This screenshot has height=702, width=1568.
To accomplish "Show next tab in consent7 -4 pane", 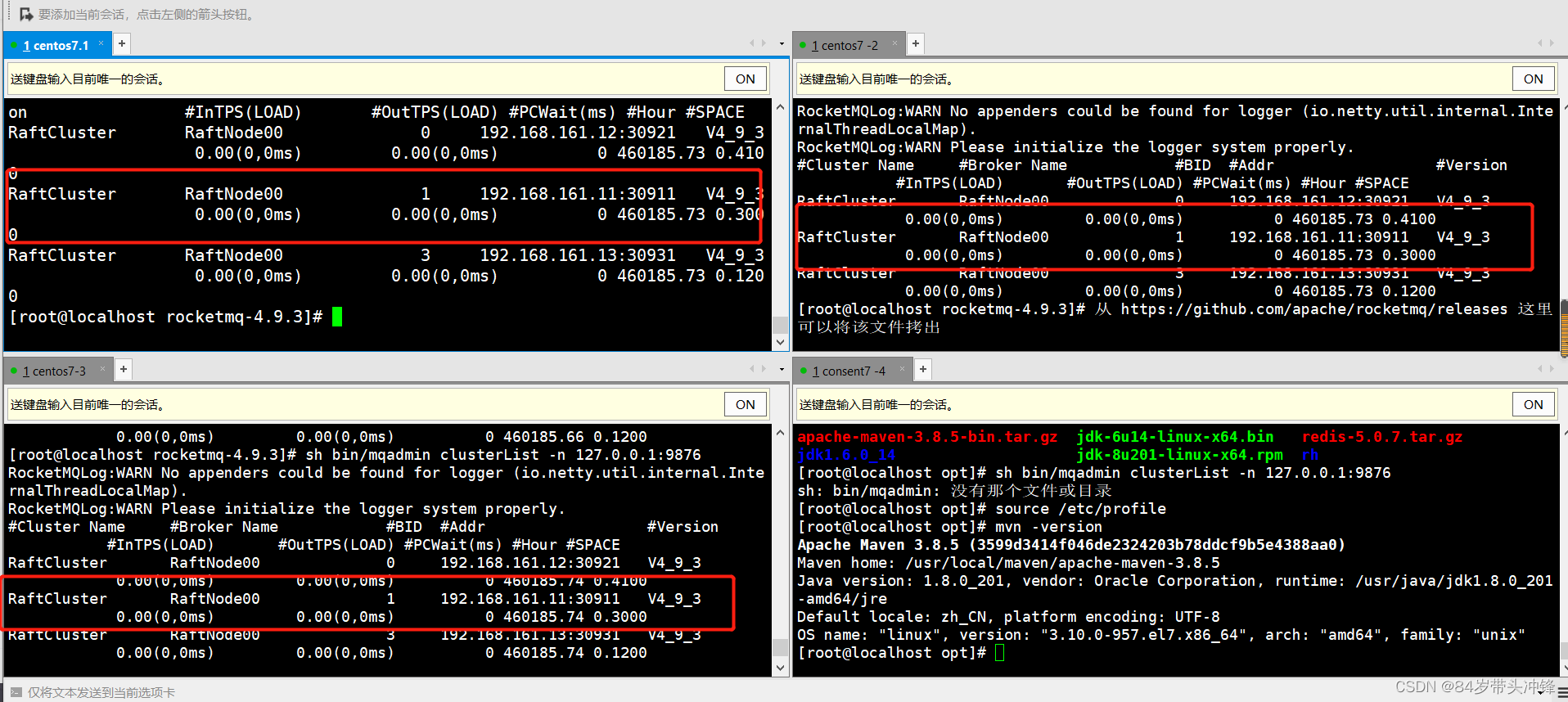I will pyautogui.click(x=1552, y=369).
